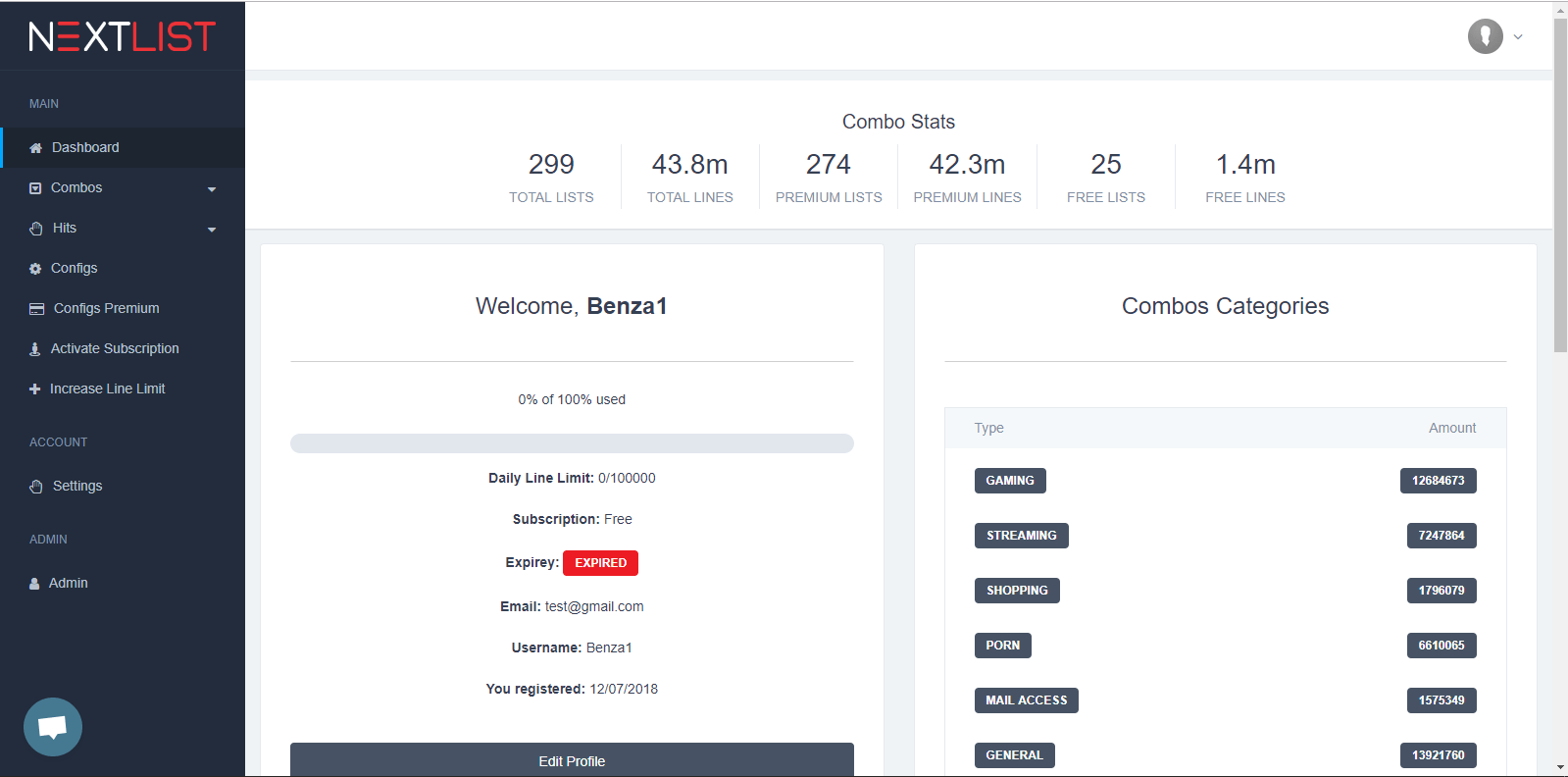Expand the Hits submenu arrow
Image resolution: width=1568 pixels, height=777 pixels.
(x=212, y=230)
